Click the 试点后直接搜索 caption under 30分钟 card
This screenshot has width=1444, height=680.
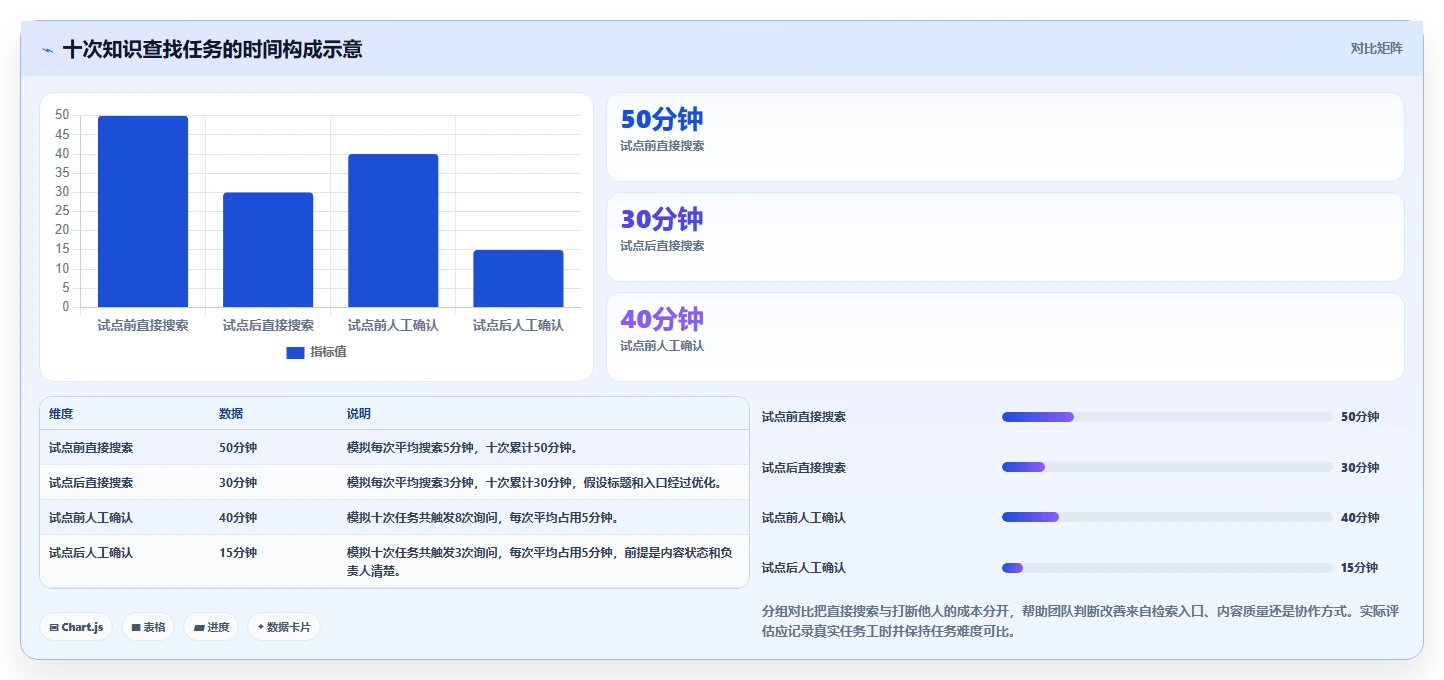click(x=662, y=246)
